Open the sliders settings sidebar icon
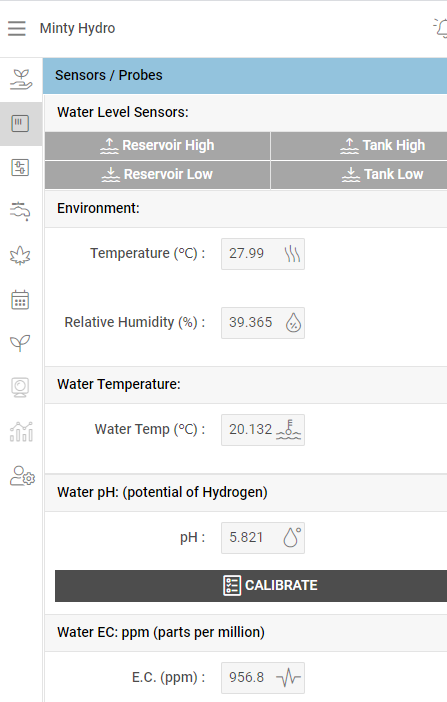 point(20,167)
